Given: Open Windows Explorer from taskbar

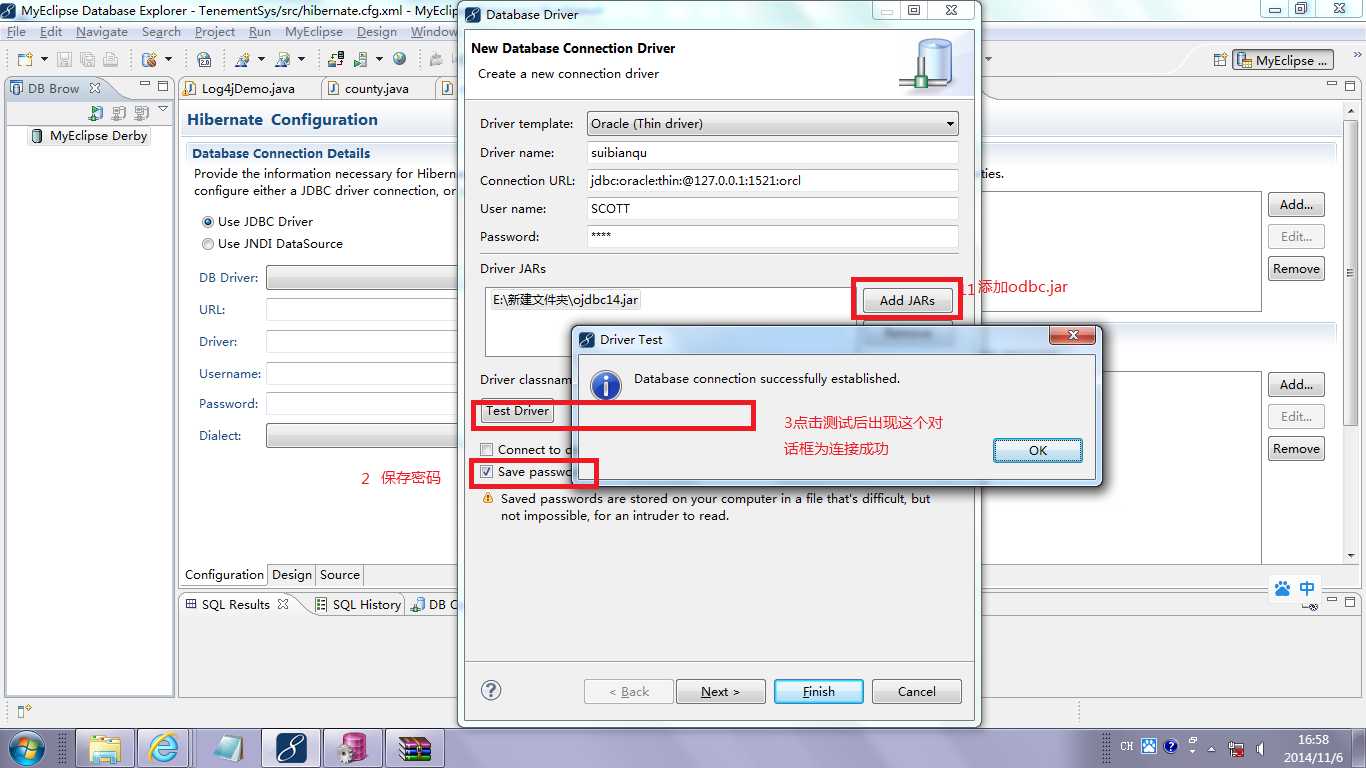Looking at the screenshot, I should (105, 748).
